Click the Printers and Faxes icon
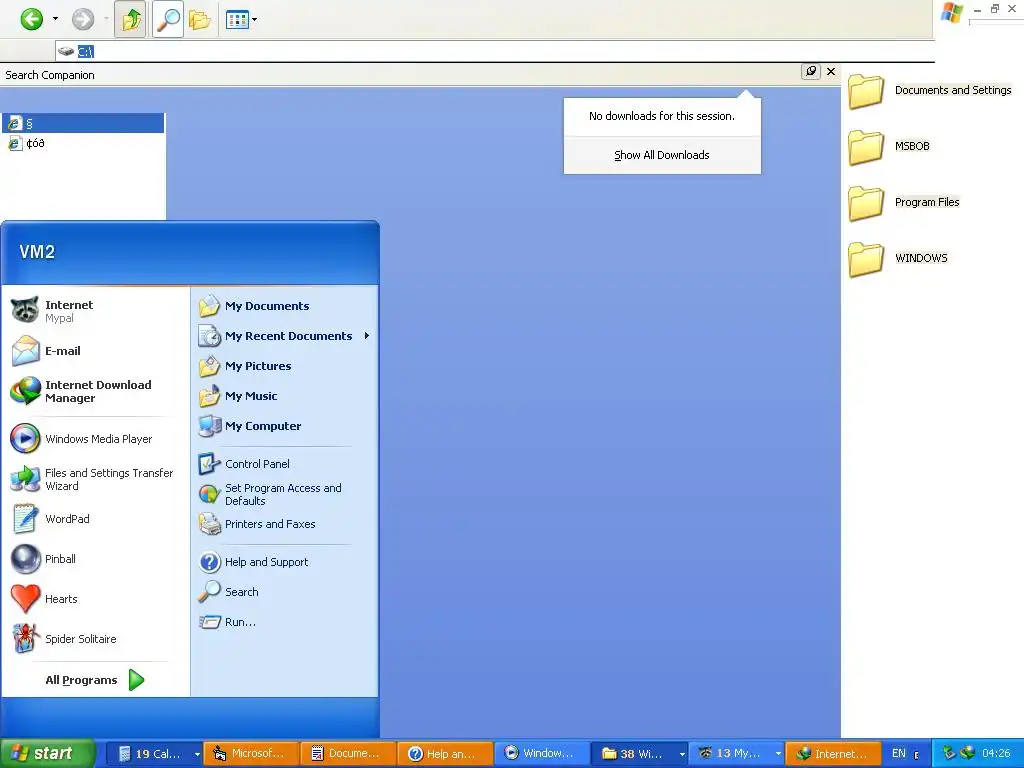This screenshot has height=768, width=1024. point(210,524)
